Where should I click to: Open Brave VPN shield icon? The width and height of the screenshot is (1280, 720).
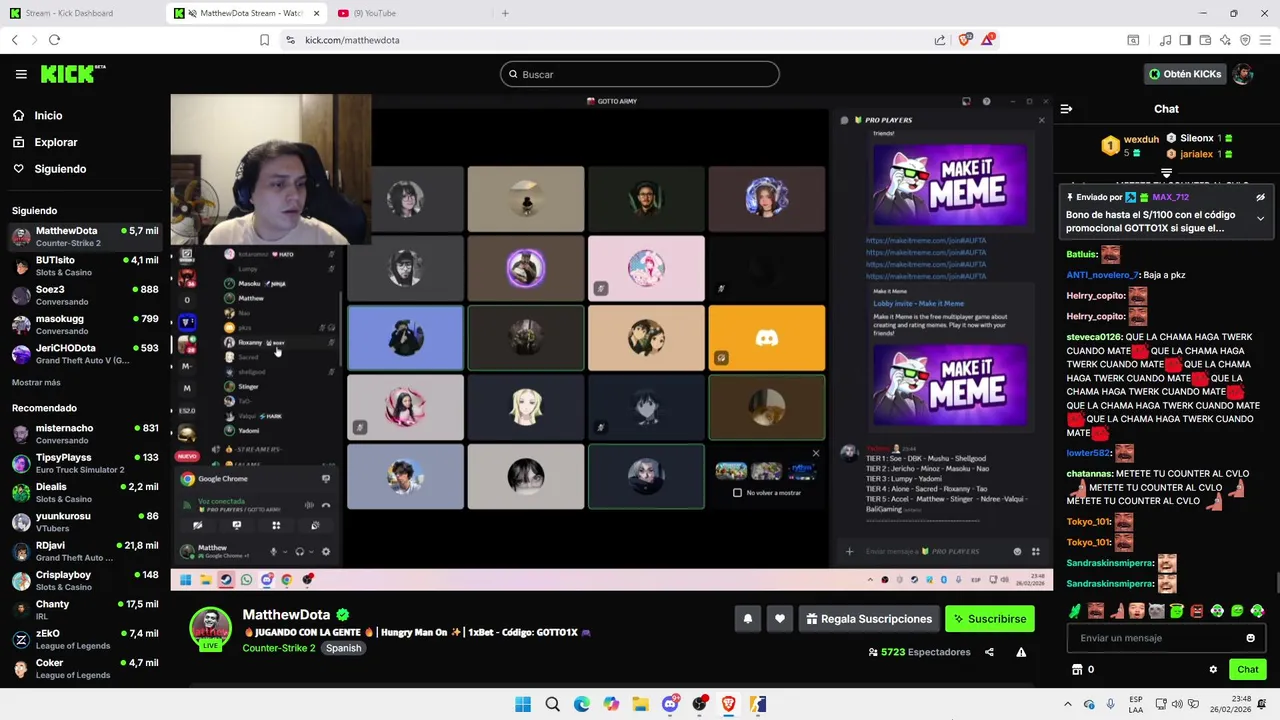point(1245,40)
